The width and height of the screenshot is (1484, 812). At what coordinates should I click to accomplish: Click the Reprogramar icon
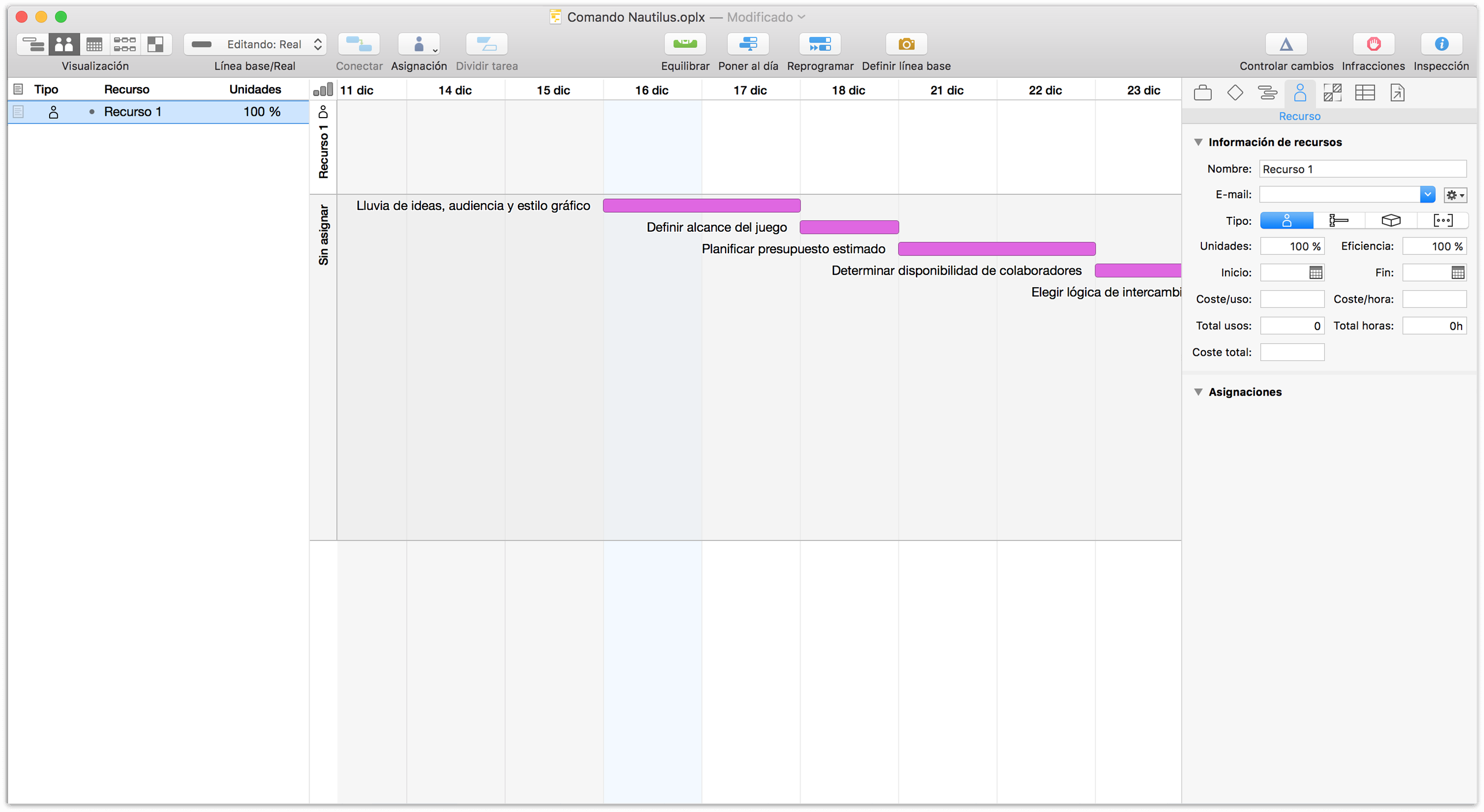(x=820, y=44)
